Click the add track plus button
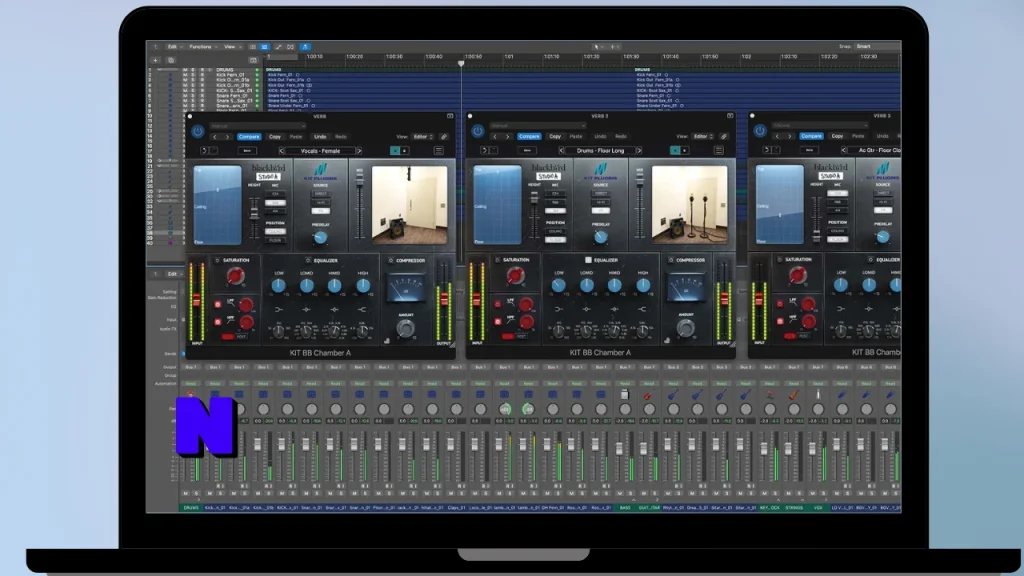 click(x=155, y=61)
